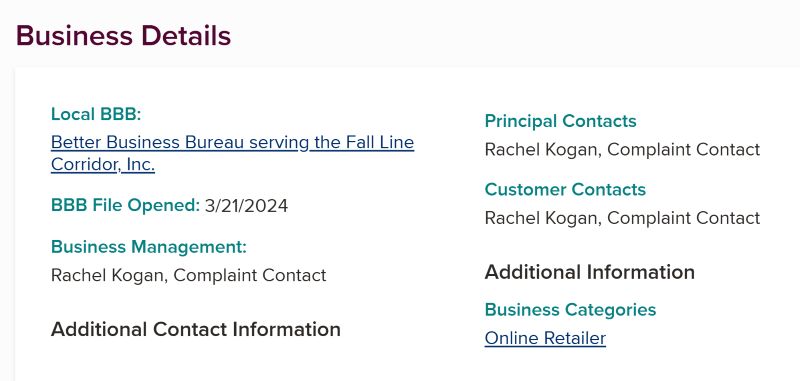Click the Business Categories label
The image size is (800, 381).
click(570, 310)
